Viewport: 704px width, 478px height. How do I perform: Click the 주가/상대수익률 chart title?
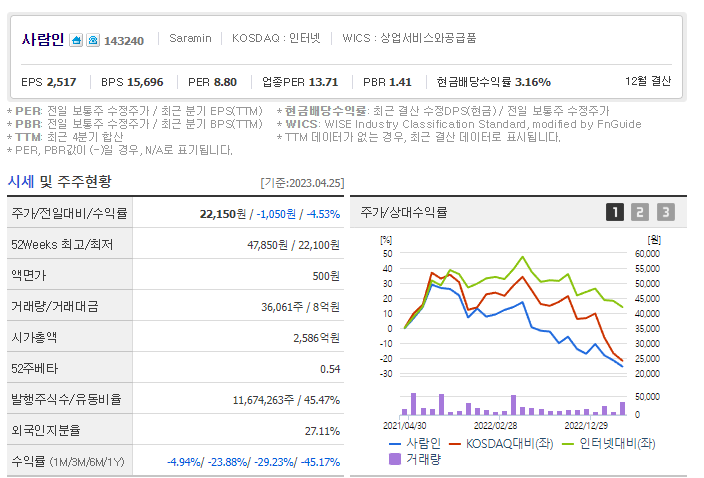click(404, 212)
